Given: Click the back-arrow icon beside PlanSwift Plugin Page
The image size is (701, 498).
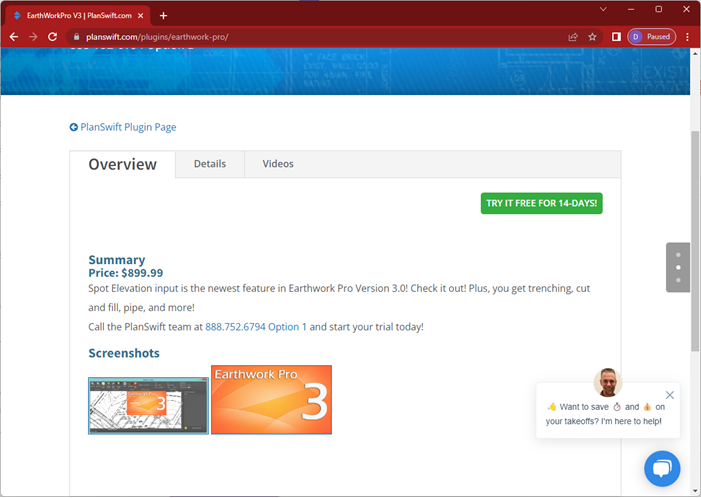Looking at the screenshot, I should 74,127.
